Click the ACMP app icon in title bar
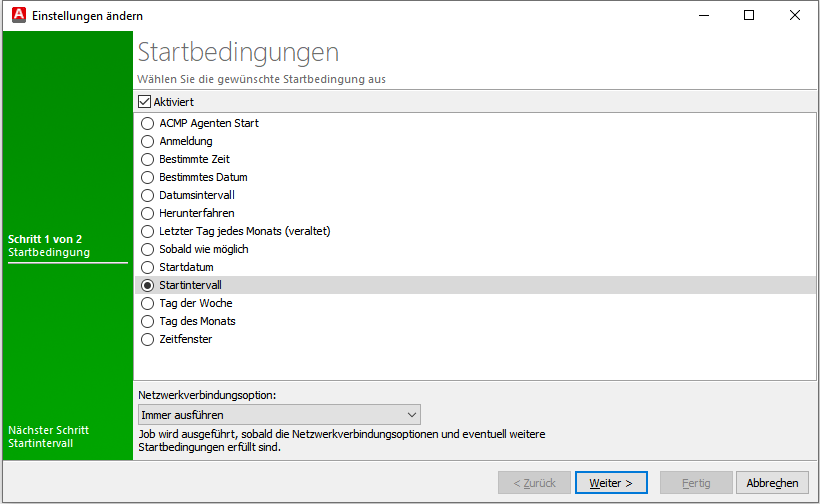 point(17,16)
